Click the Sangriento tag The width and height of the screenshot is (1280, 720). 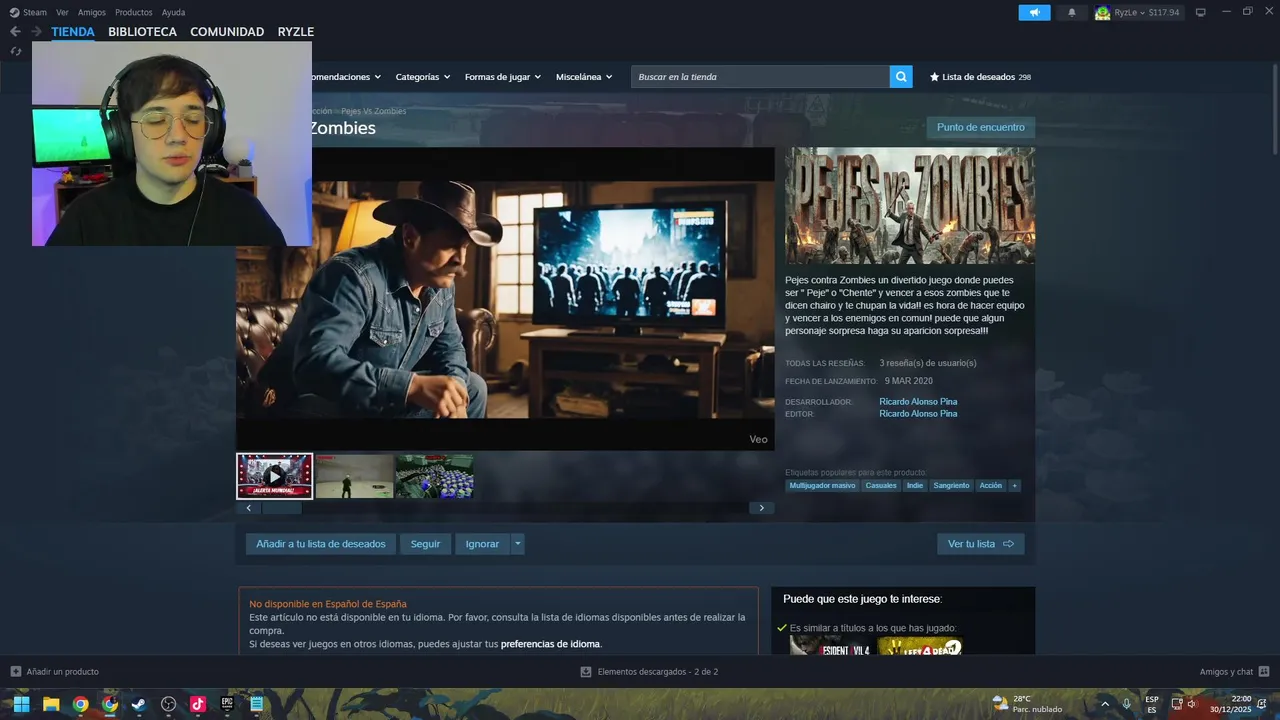(951, 486)
